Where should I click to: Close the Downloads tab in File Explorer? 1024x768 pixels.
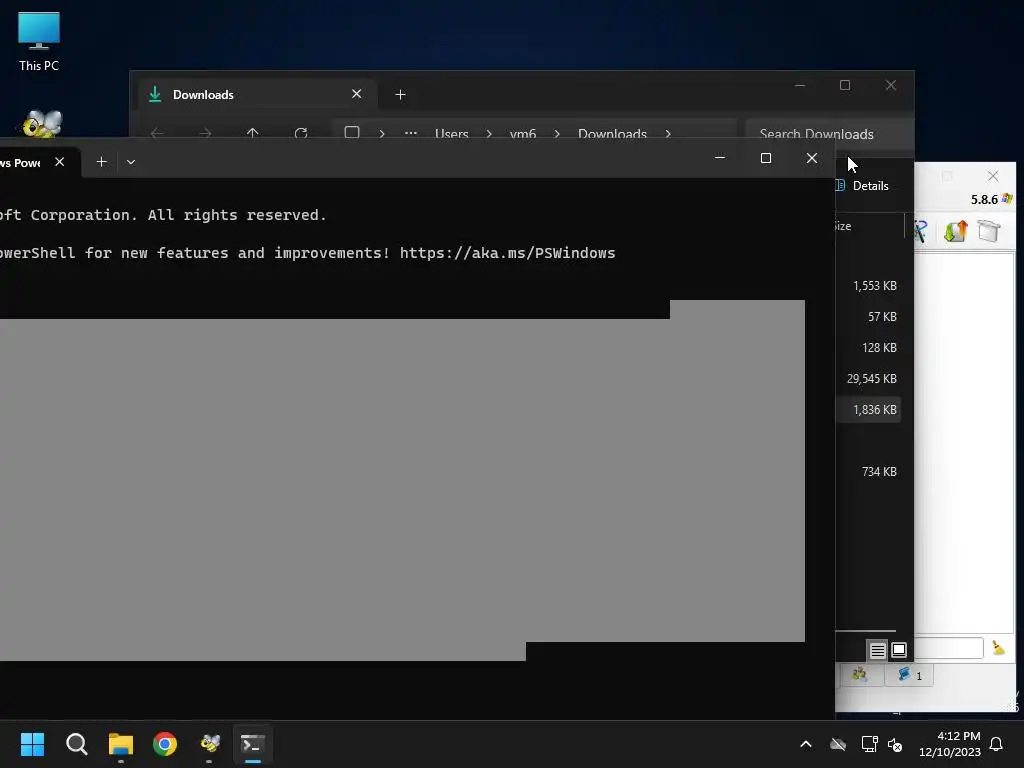tap(357, 94)
